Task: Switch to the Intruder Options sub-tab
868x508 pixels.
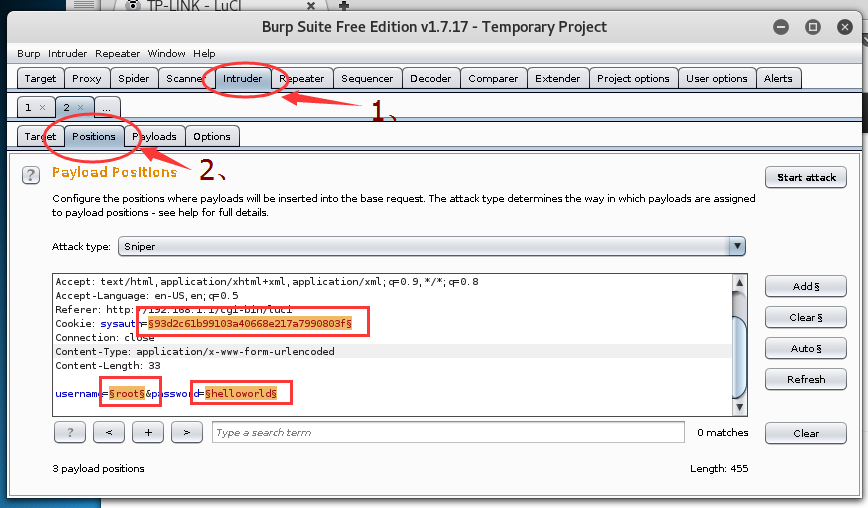Action: click(212, 137)
